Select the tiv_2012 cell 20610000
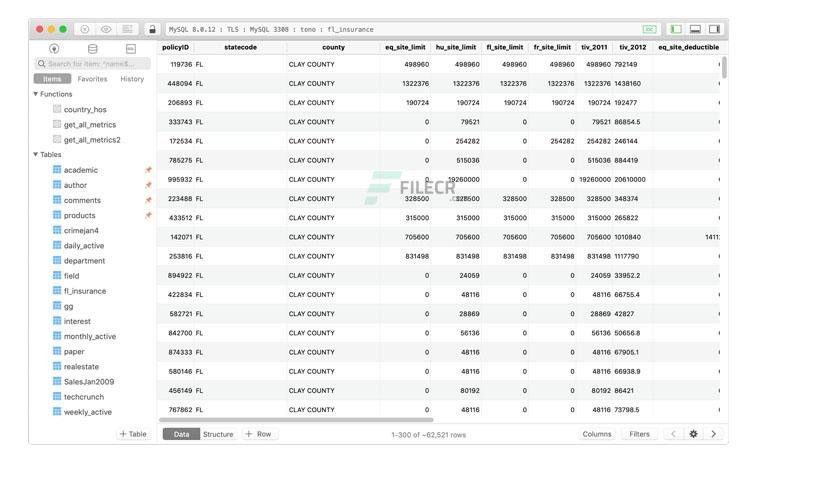836x484 pixels. [632, 180]
